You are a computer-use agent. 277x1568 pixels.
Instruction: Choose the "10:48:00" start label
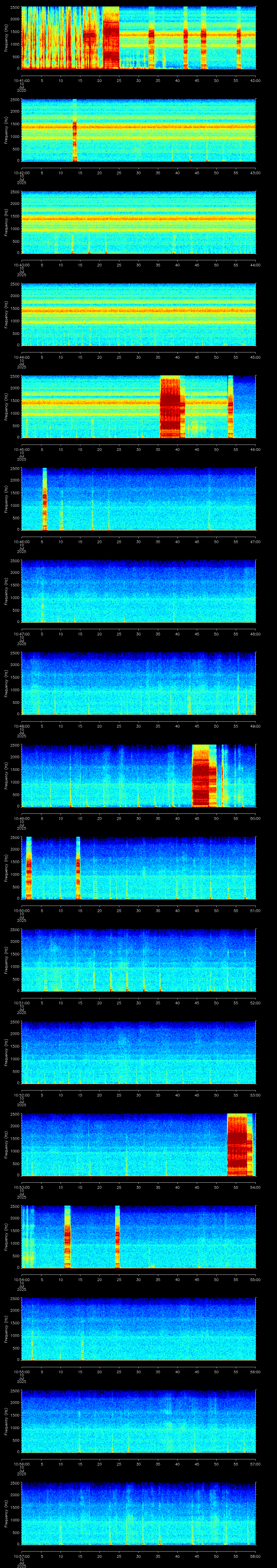coord(21,726)
